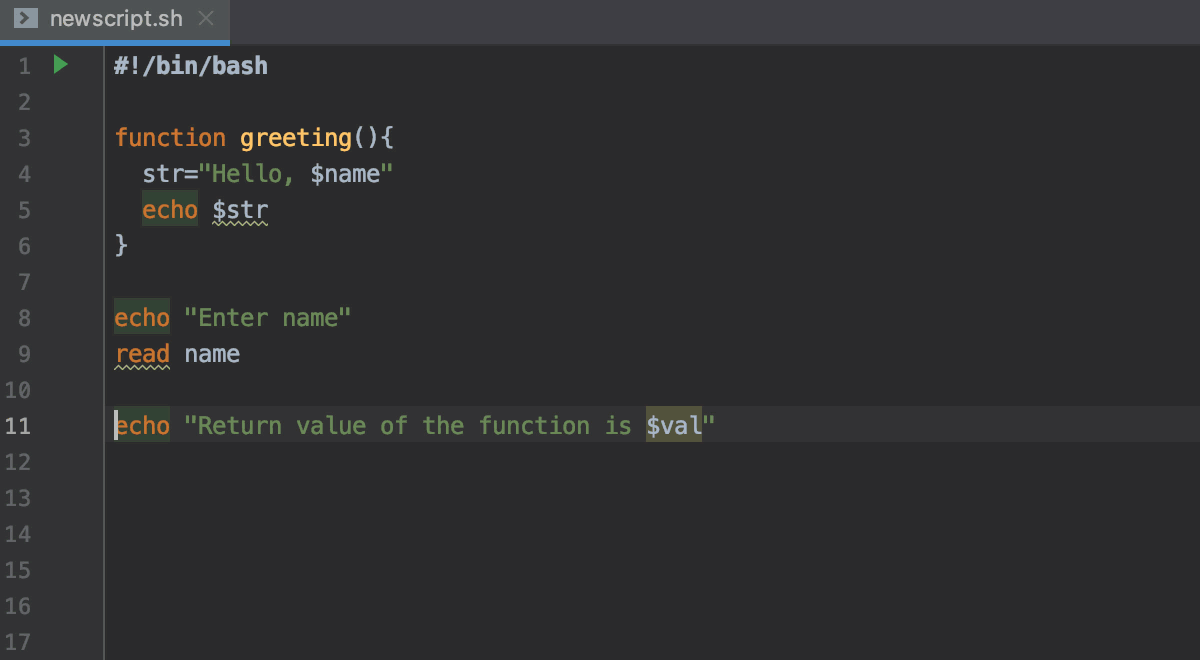Click the underlined $str warning on line 5
1200x660 pixels.
[x=240, y=210]
